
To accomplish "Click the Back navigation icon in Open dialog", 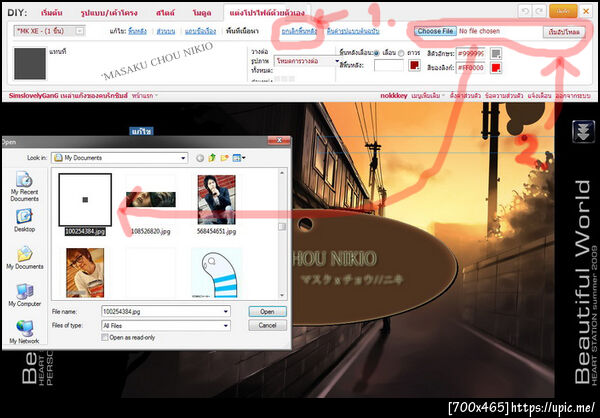I will [x=200, y=158].
